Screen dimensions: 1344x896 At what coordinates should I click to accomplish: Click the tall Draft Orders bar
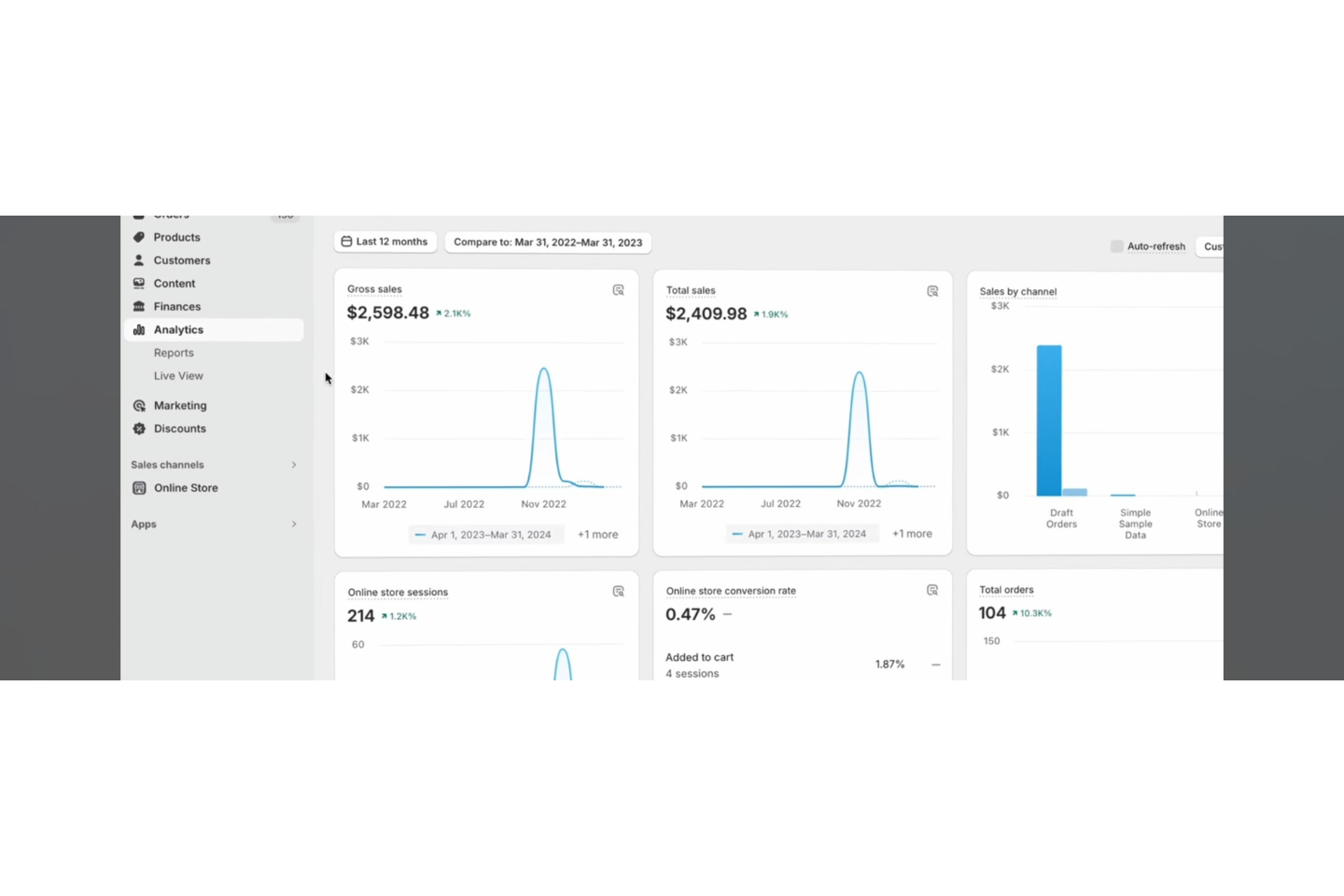pos(1049,421)
